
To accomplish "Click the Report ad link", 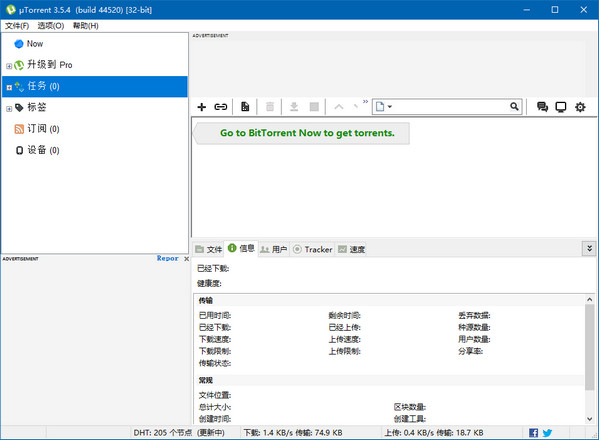I will coord(167,259).
